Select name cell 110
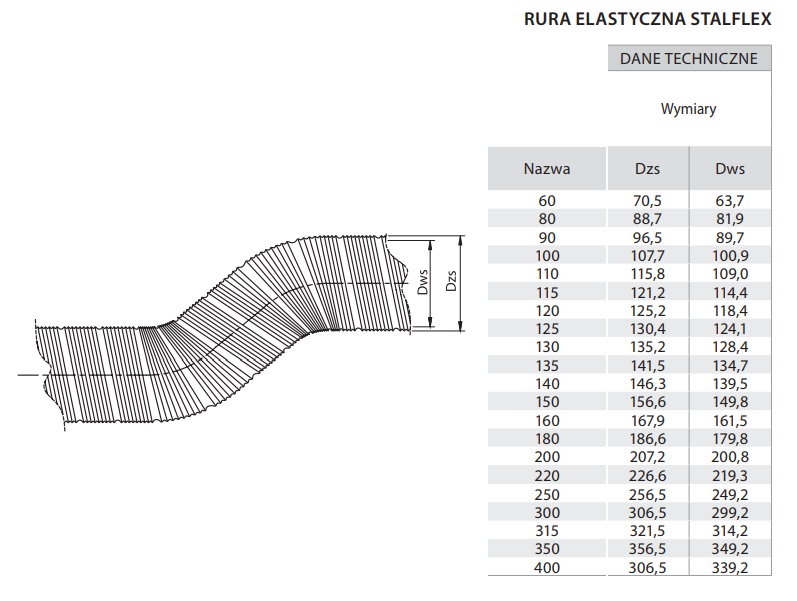Image resolution: width=797 pixels, height=601 pixels. tap(547, 274)
